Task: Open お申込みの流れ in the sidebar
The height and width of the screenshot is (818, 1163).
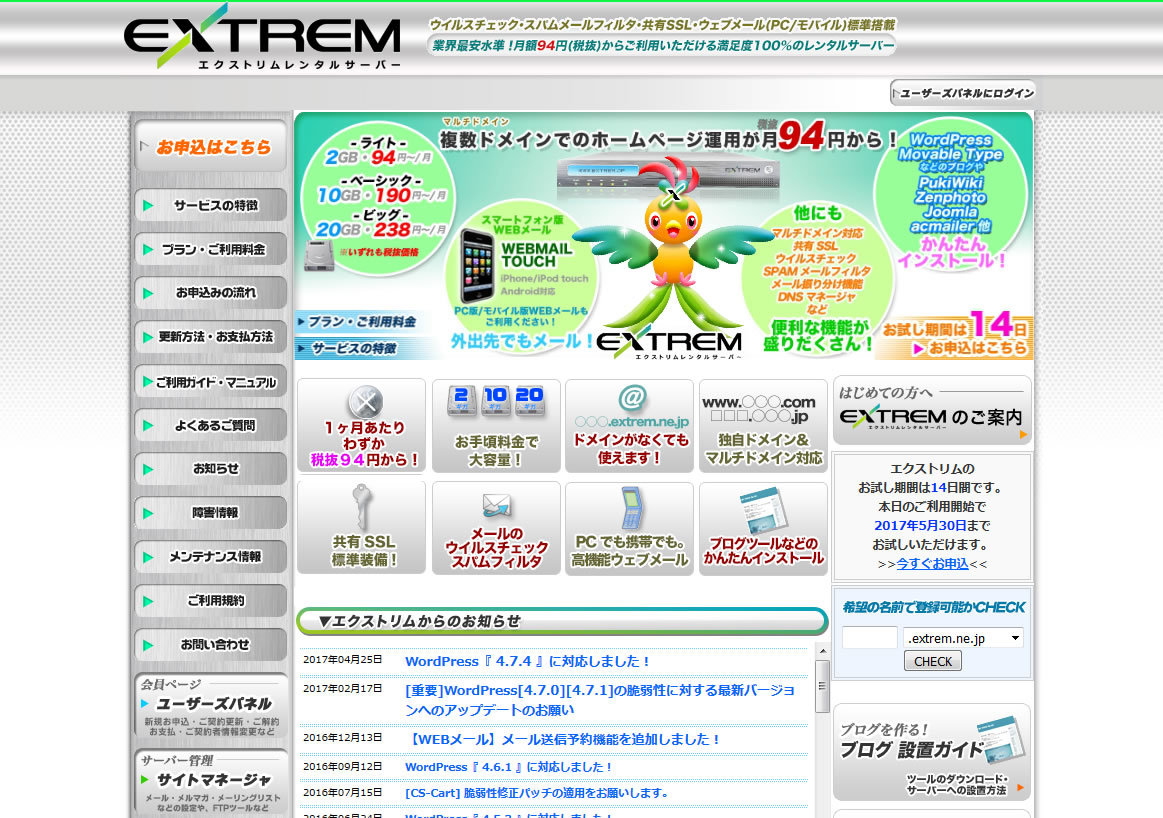Action: point(211,293)
